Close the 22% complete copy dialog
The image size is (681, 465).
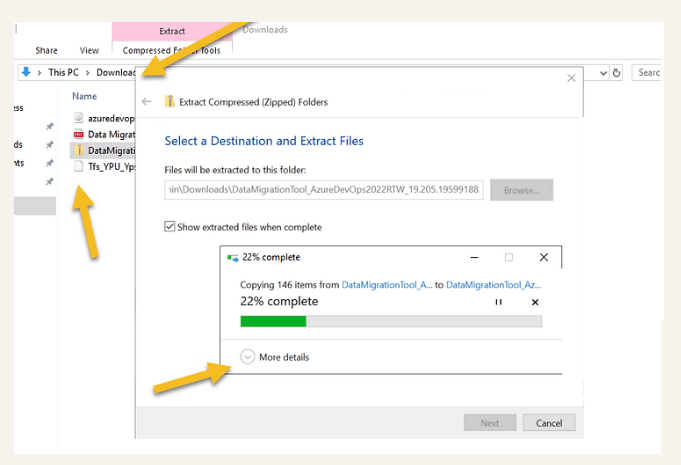(543, 257)
